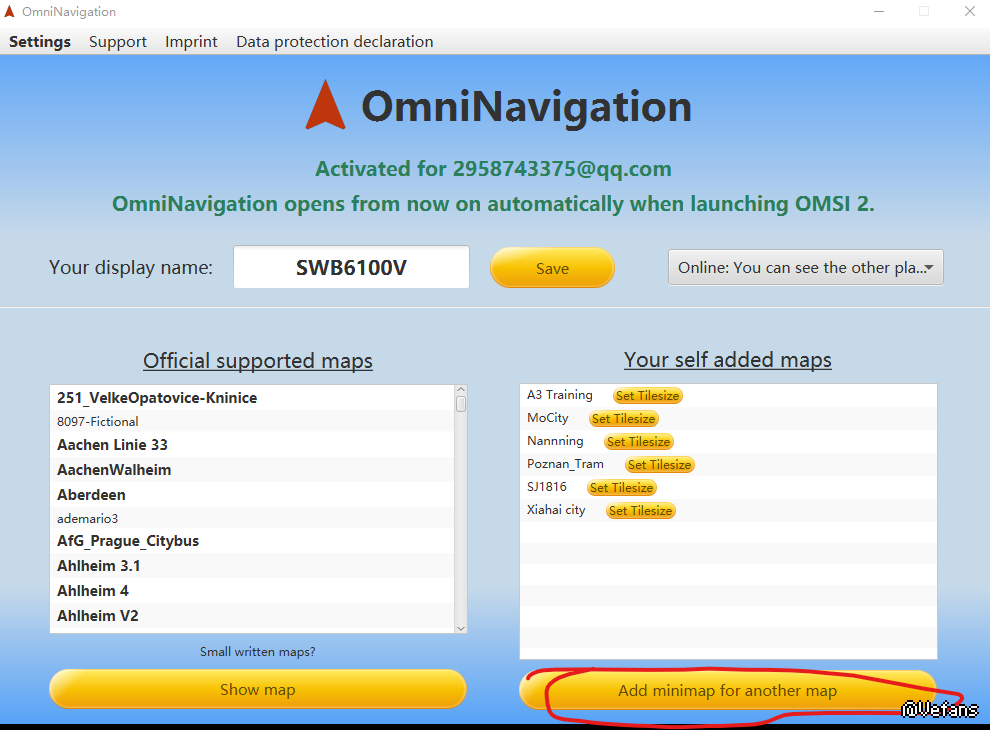
Task: Select 251_VelkeOpatovice-Kninice in the official maps list
Action: click(x=157, y=398)
